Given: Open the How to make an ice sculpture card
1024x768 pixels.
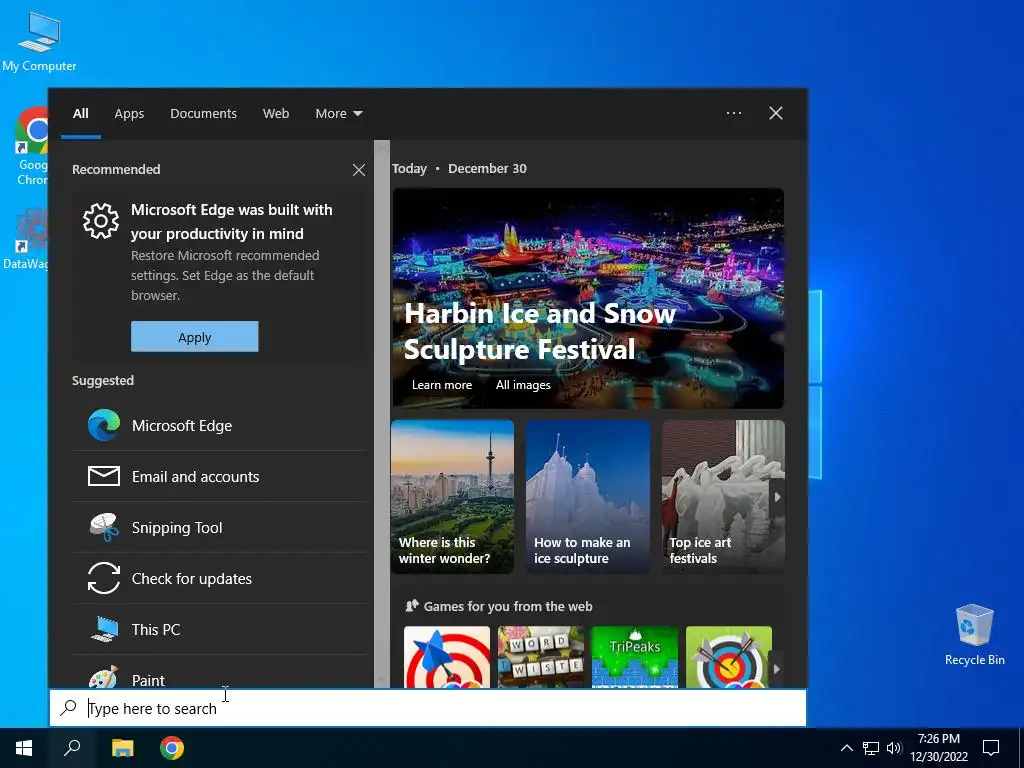Looking at the screenshot, I should tap(588, 497).
